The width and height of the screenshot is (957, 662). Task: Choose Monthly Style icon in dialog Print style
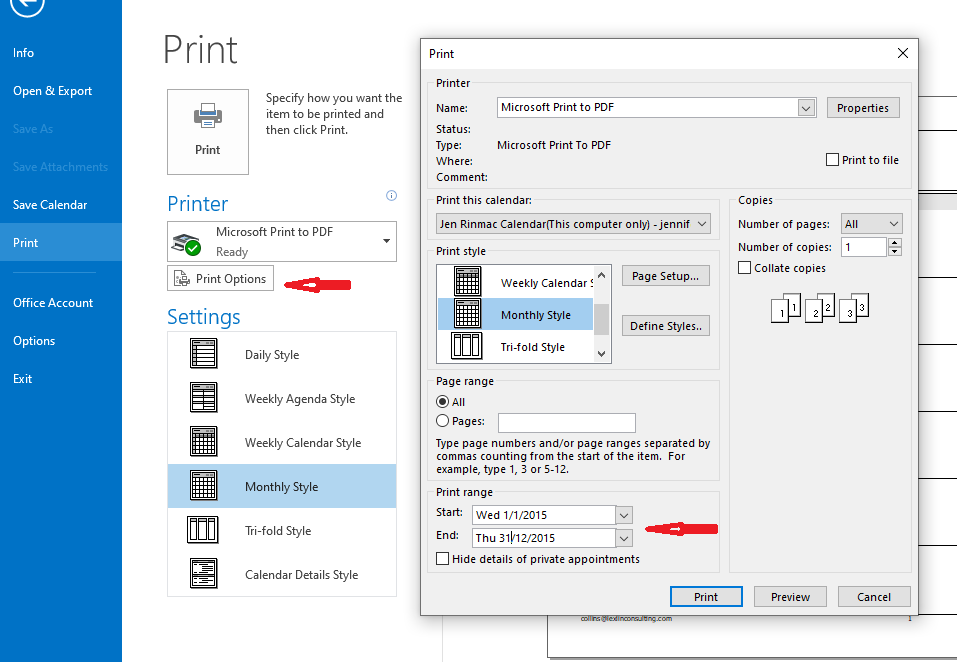tap(468, 314)
